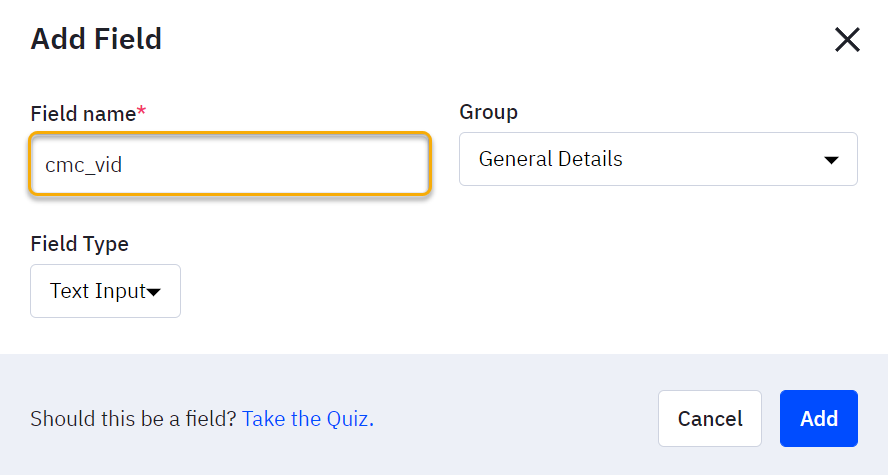Click the red required asterisk
The height and width of the screenshot is (475, 888).
142,112
